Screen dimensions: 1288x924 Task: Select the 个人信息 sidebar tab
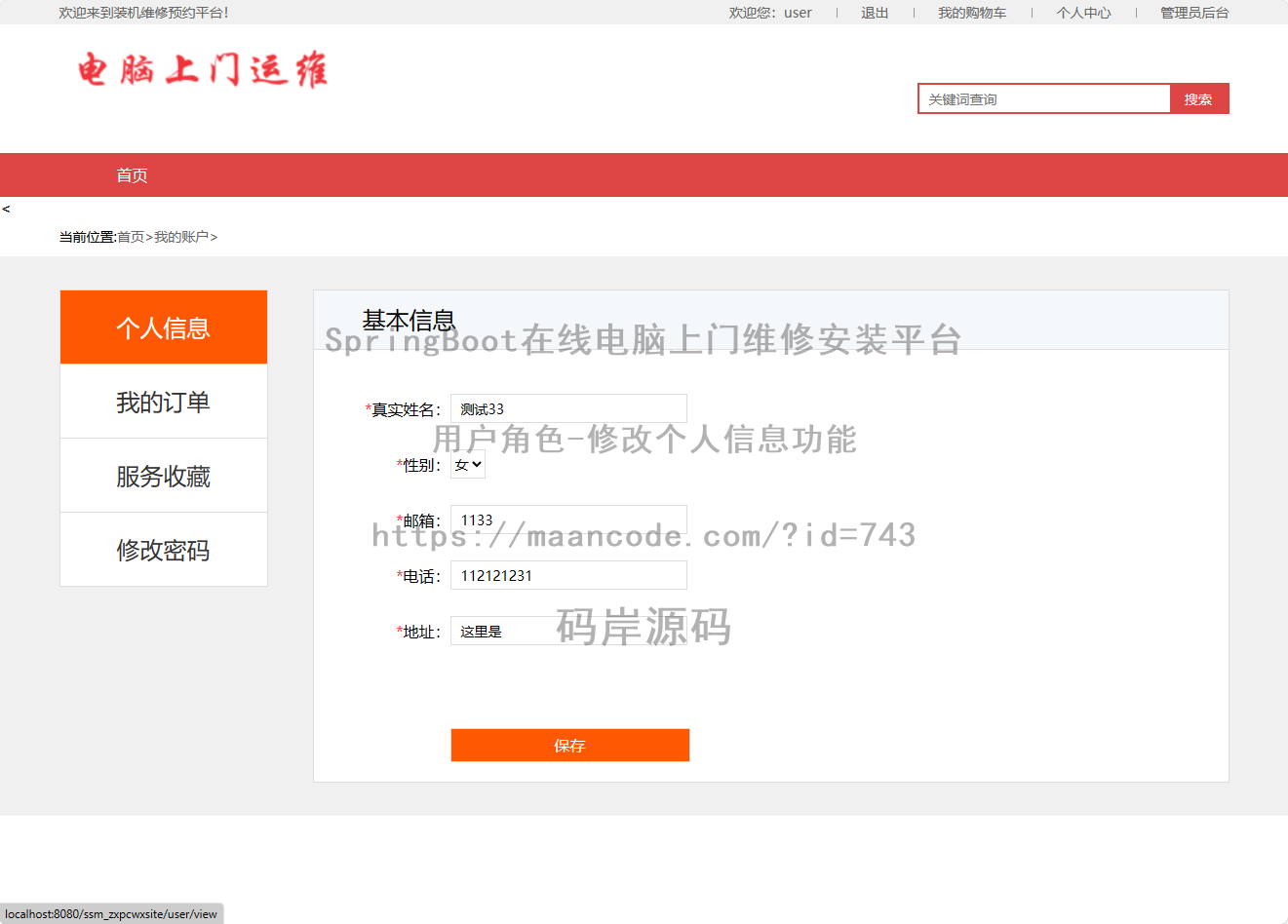coord(164,327)
